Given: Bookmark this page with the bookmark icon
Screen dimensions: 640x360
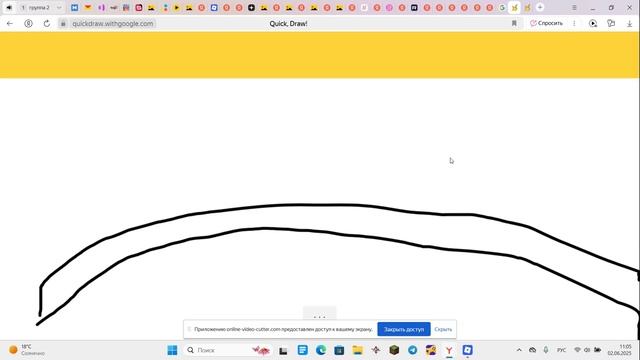Looking at the screenshot, I should coord(514,24).
